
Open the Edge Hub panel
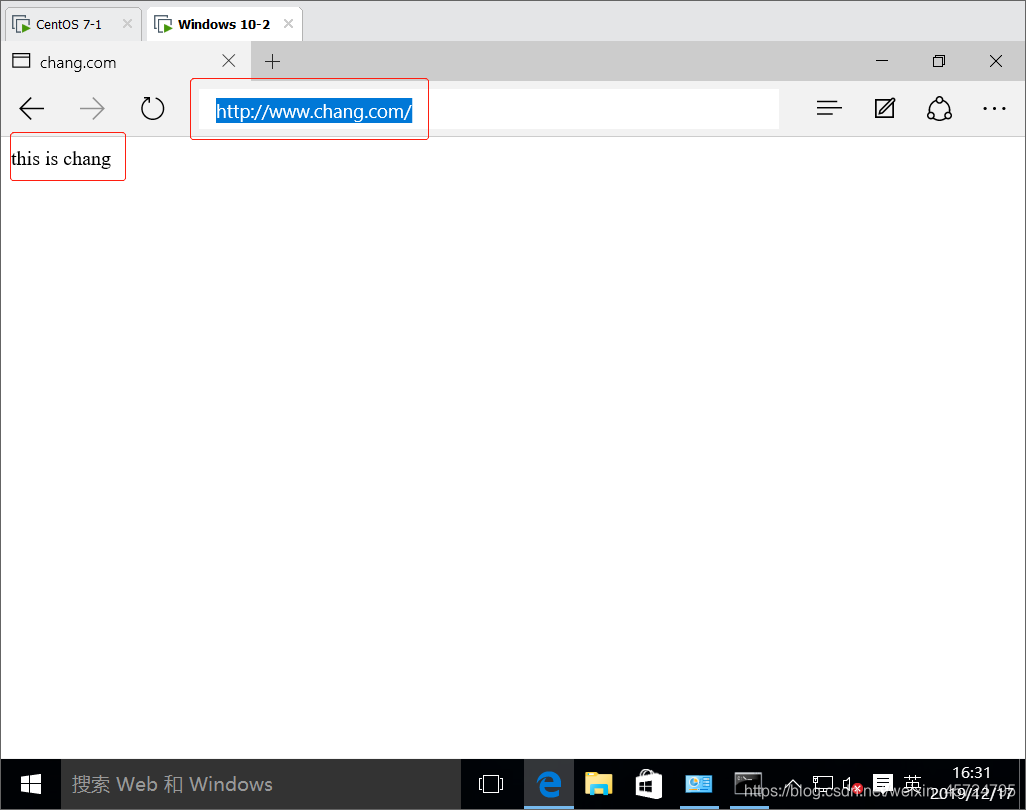(x=828, y=108)
